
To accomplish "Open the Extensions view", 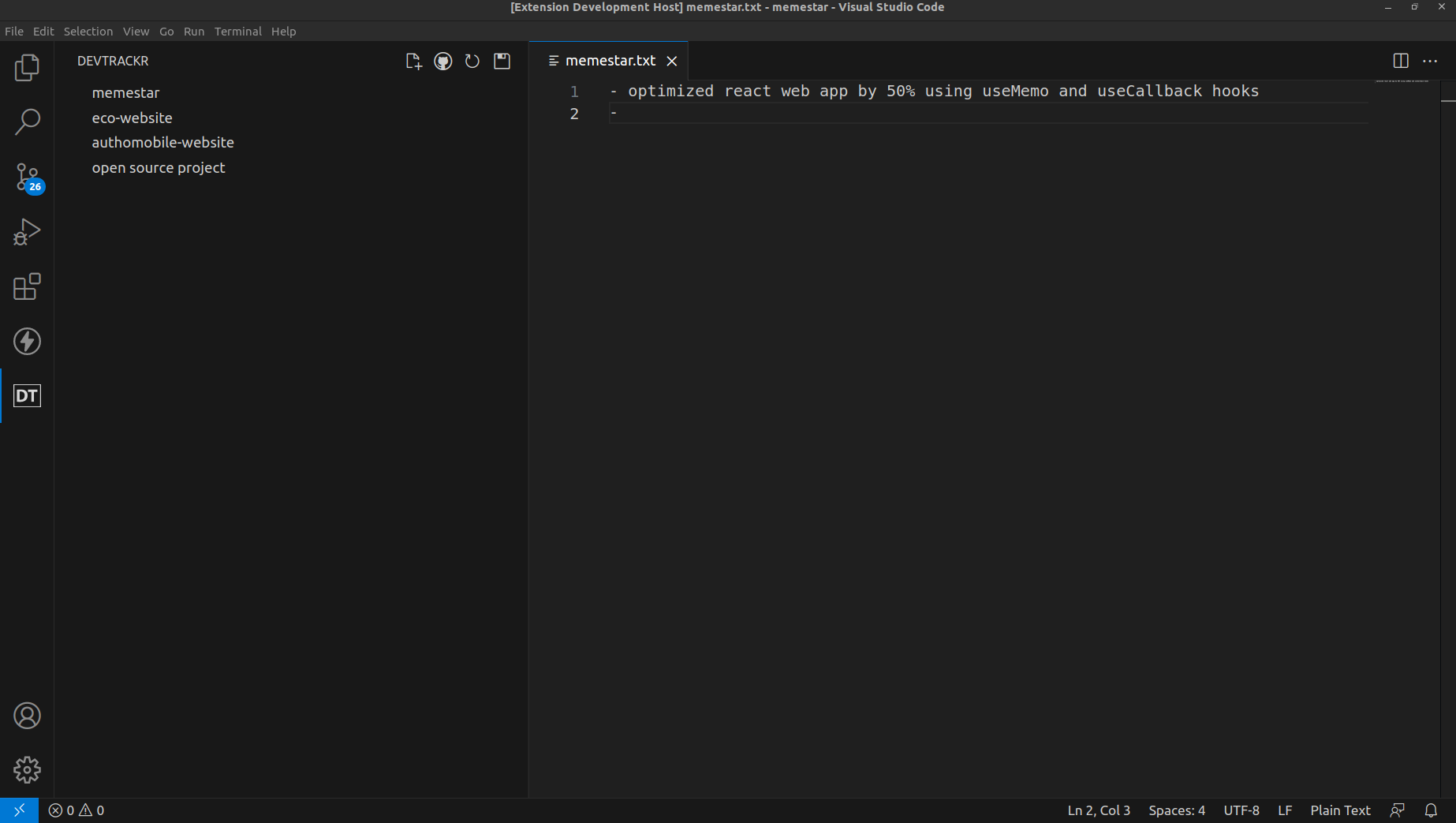I will click(x=27, y=286).
